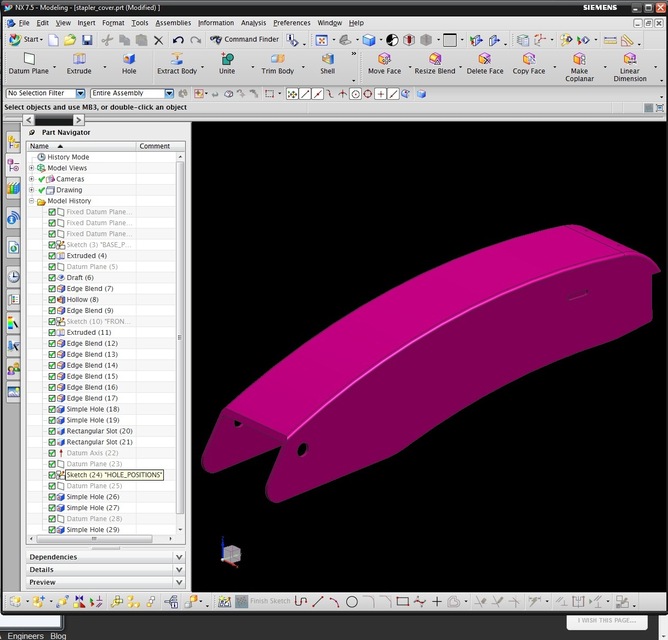Uncheck the Hollow (8) feature
This screenshot has height=640, width=668.
click(x=52, y=300)
